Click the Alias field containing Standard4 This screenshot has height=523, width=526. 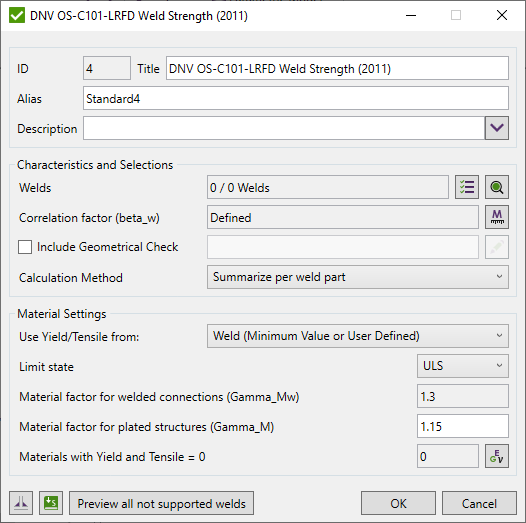click(296, 98)
